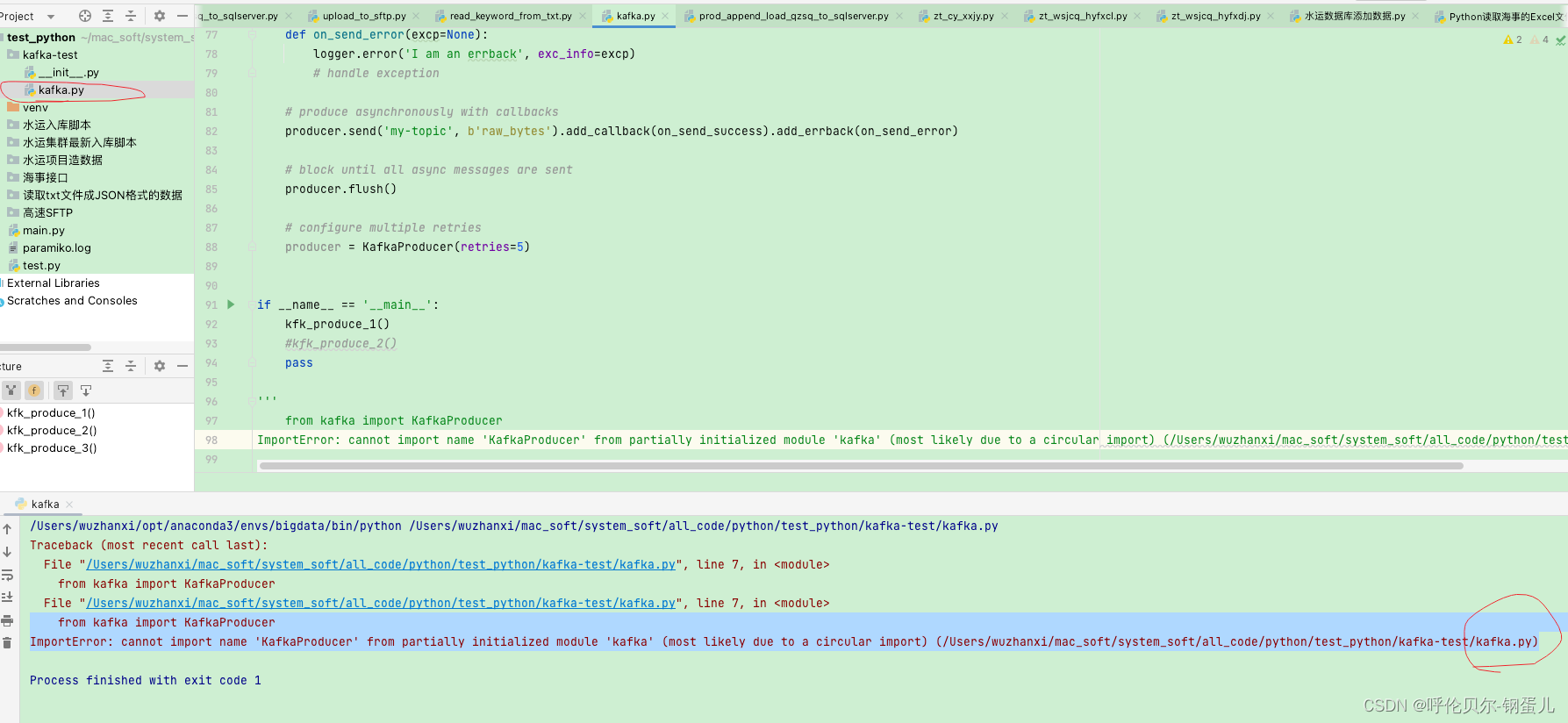Switch to zt_wsjcq_hyfxdj.py tab
Viewport: 1568px width, 723px height.
1215,16
